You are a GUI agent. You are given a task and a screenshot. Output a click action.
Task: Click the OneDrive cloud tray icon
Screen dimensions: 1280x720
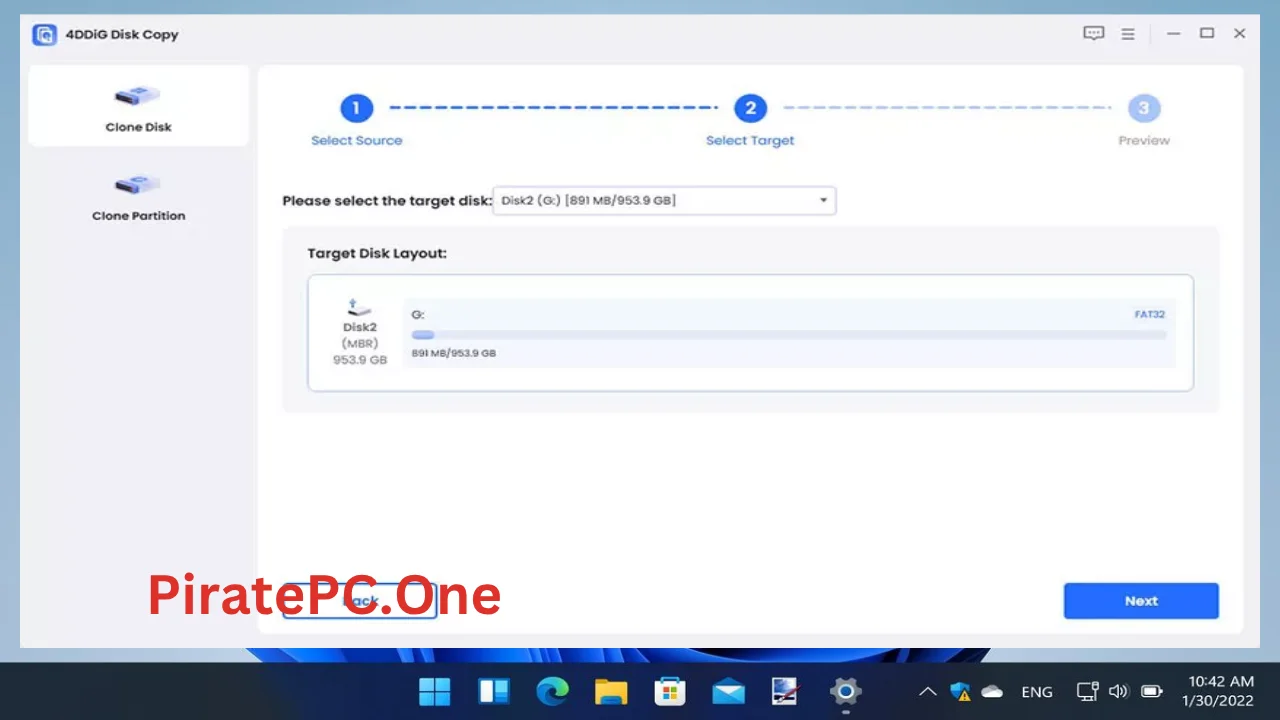pos(992,691)
